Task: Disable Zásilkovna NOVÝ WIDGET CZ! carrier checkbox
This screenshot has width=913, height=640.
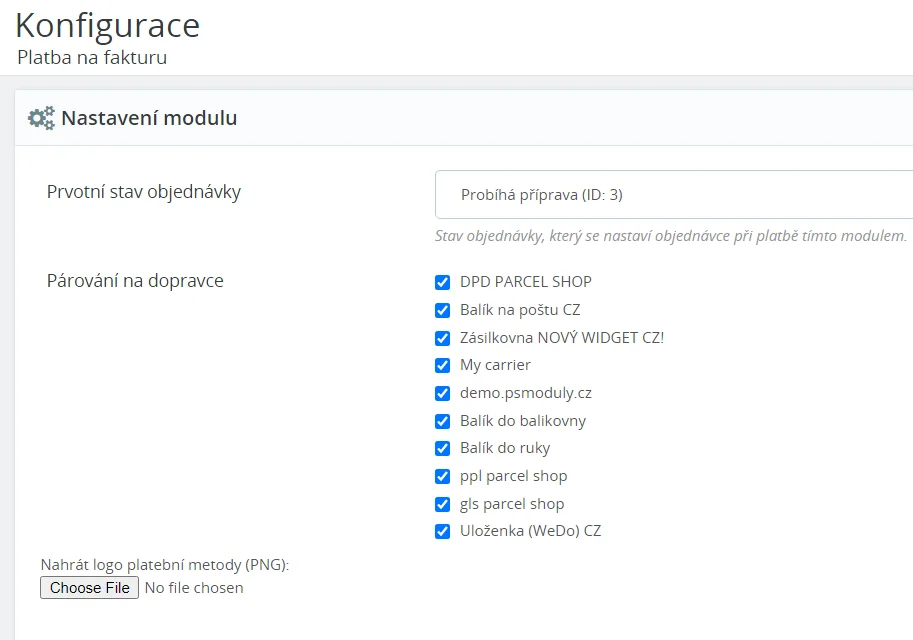Action: pyautogui.click(x=442, y=338)
